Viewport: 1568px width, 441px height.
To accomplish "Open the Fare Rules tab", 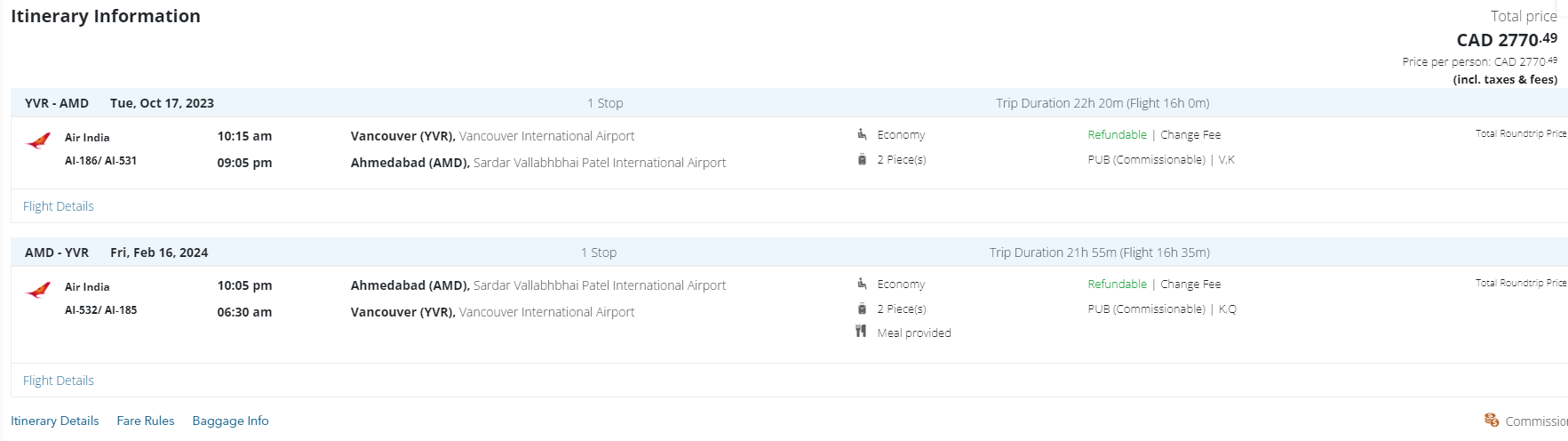I will pos(146,421).
